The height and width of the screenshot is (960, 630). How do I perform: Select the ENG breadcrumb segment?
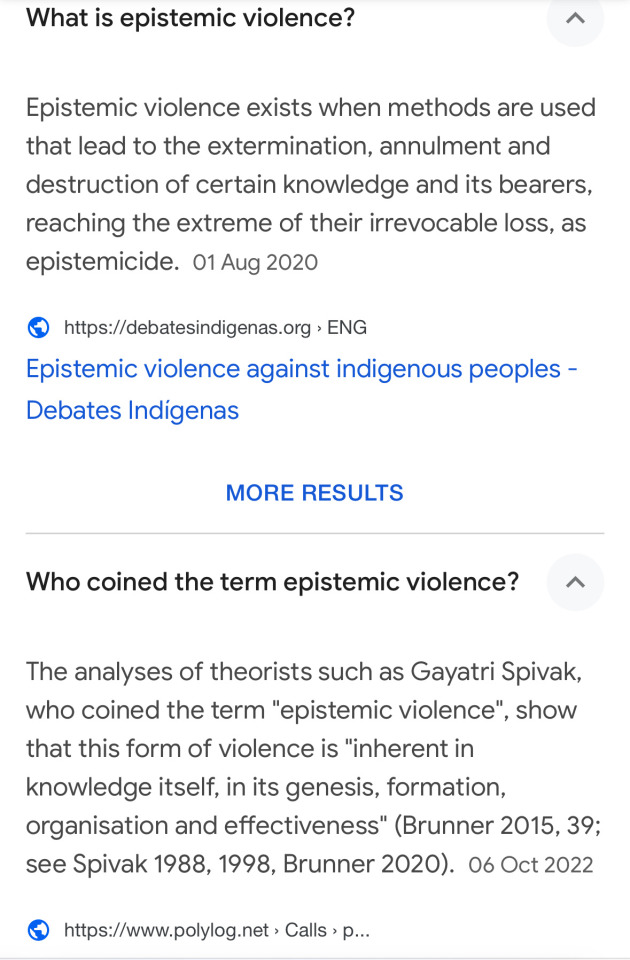tap(347, 328)
